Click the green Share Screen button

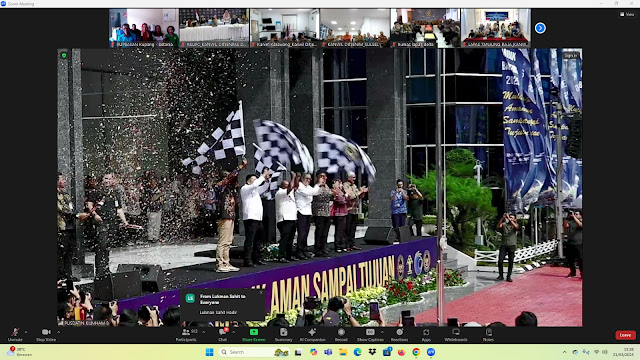253,335
